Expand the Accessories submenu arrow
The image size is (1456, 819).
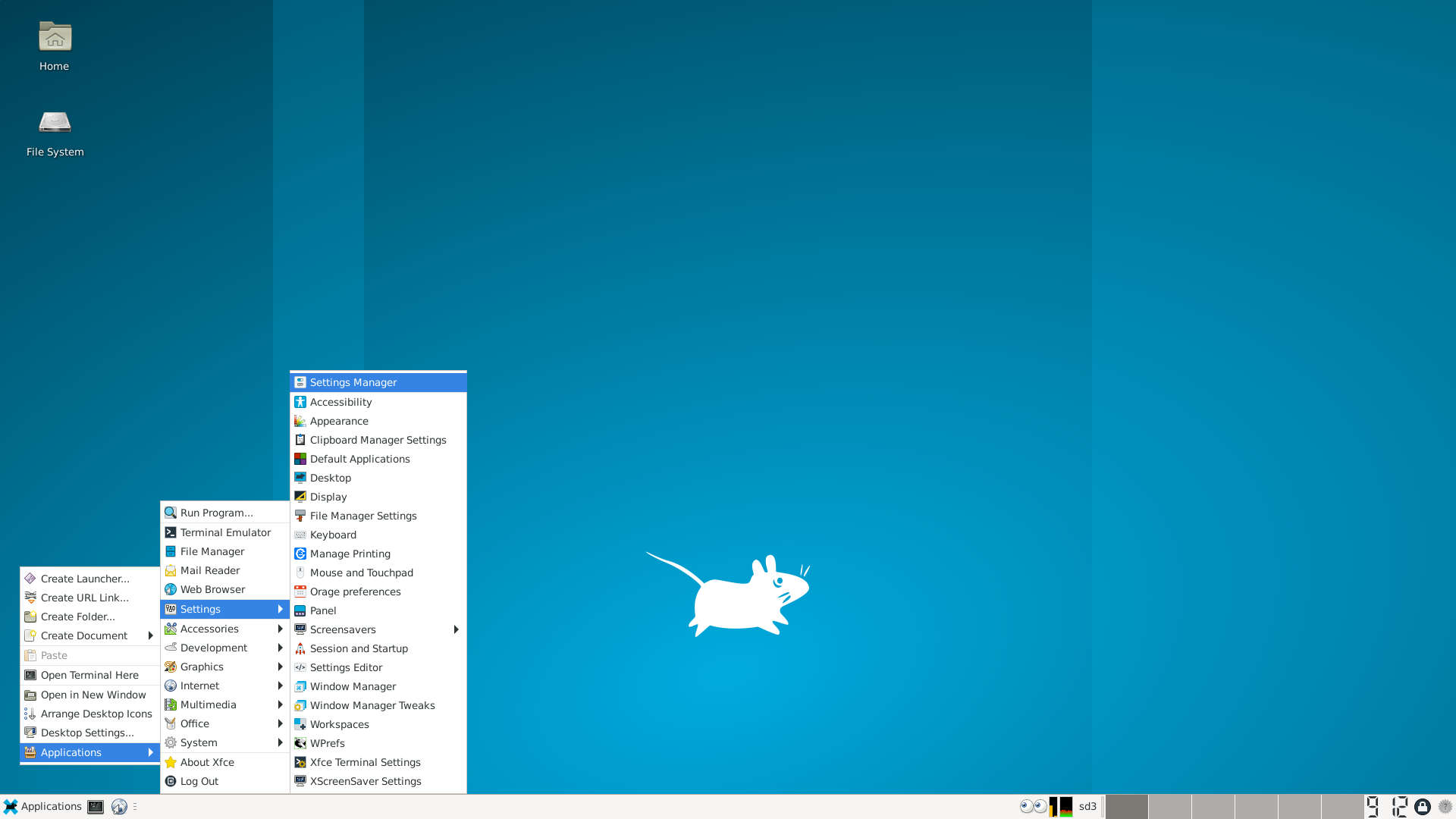pos(280,629)
